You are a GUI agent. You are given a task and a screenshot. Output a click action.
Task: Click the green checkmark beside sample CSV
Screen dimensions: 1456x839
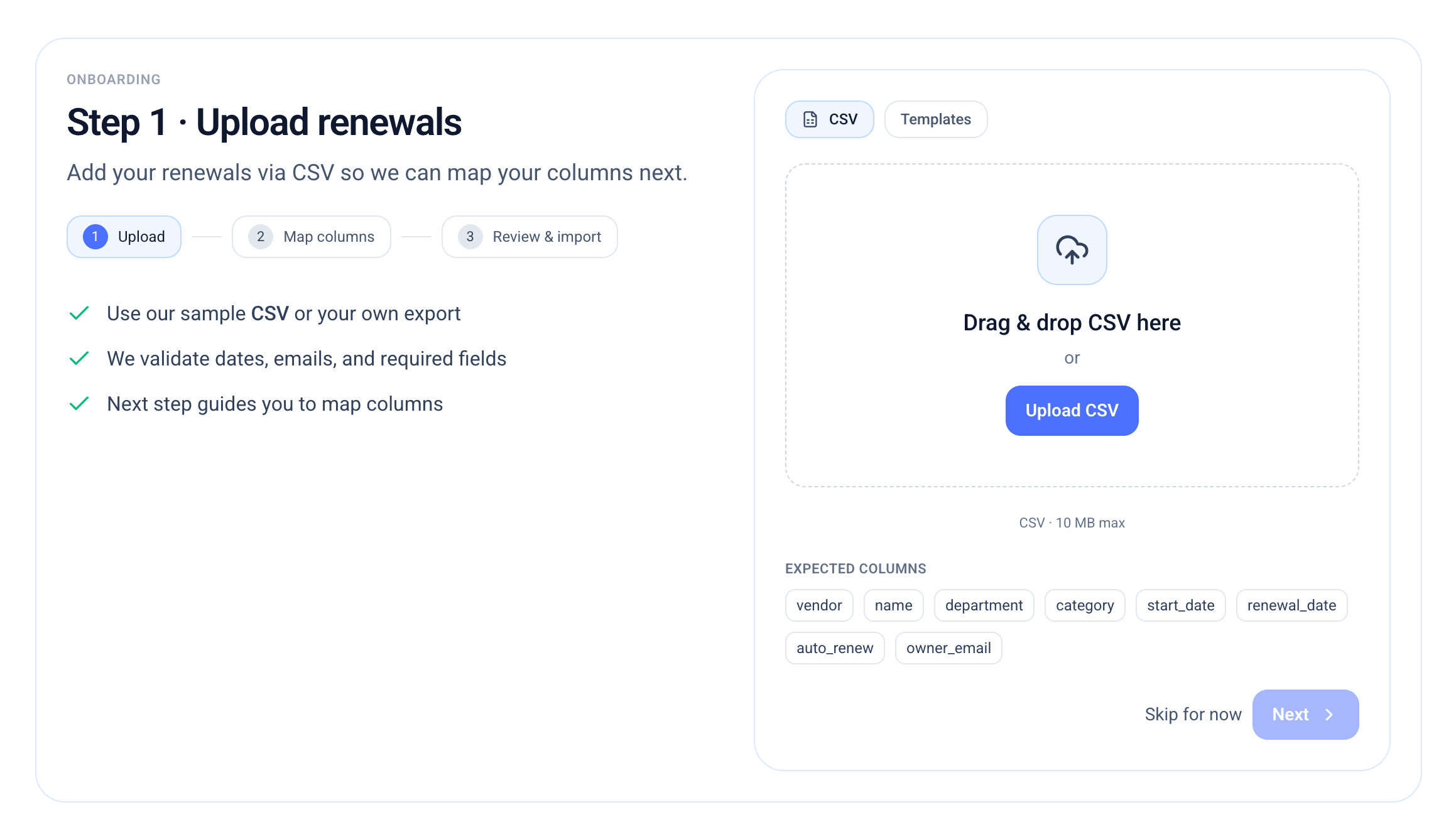79,313
